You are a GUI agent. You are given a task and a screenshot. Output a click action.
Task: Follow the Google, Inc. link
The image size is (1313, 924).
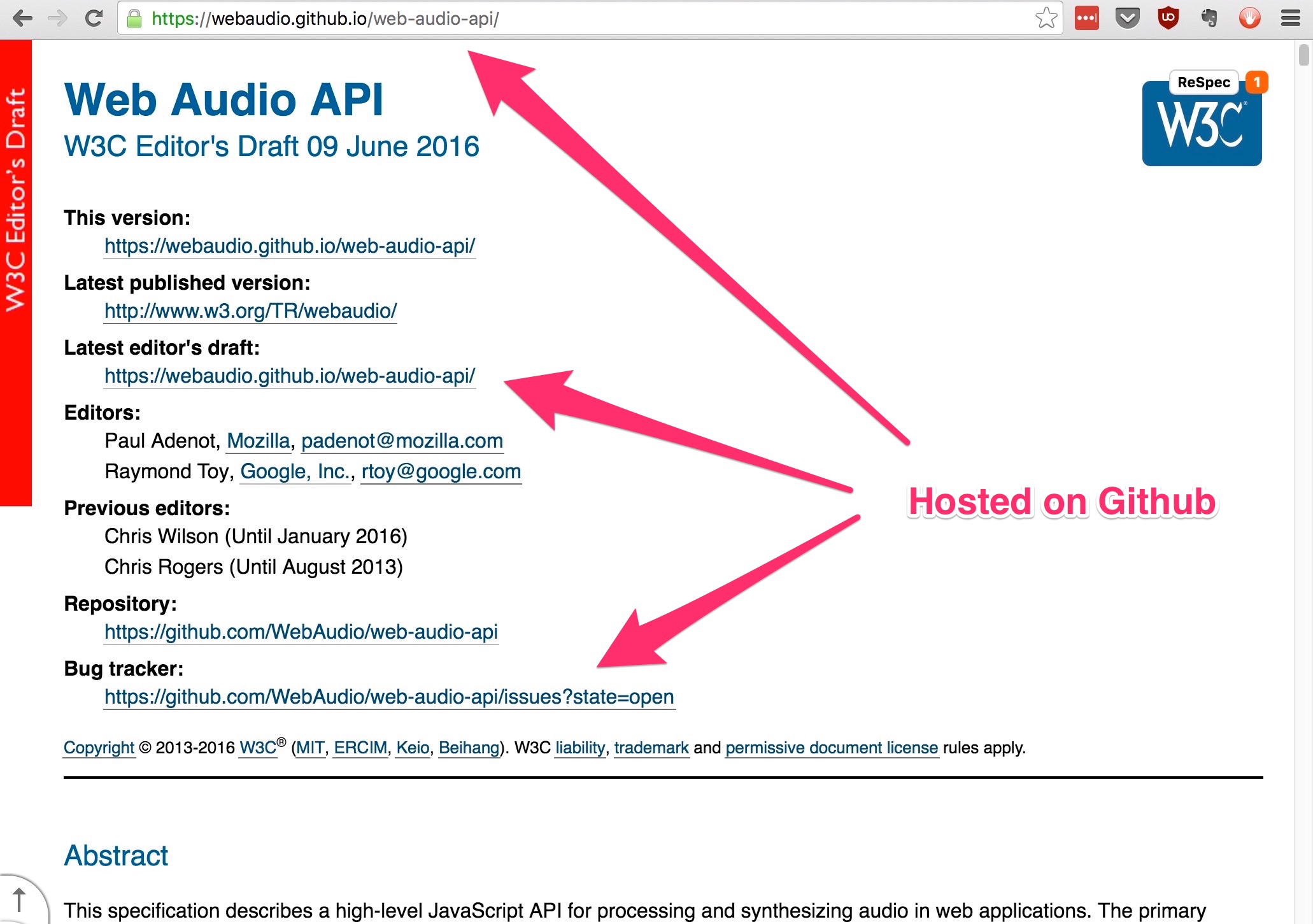click(x=295, y=471)
